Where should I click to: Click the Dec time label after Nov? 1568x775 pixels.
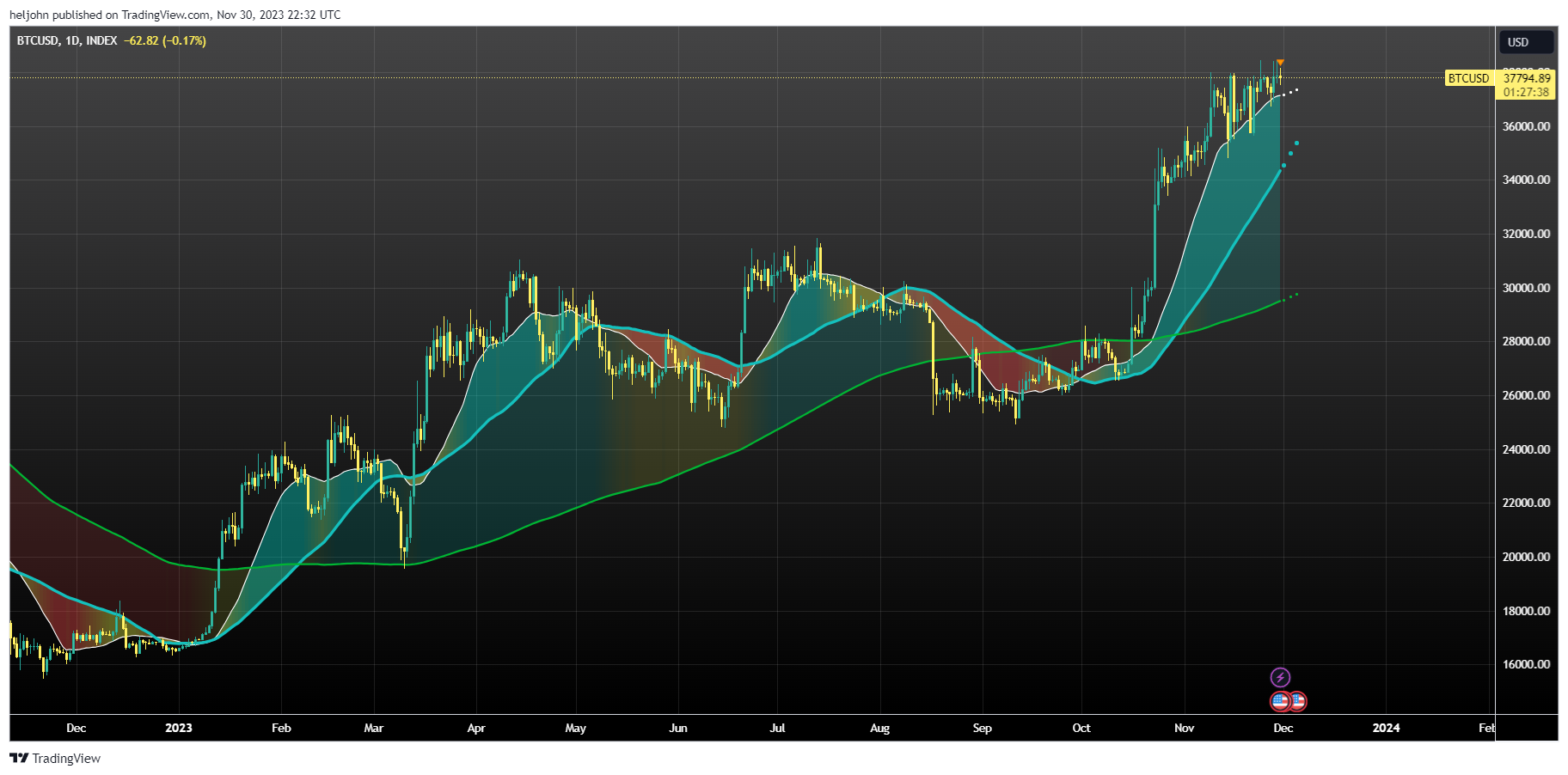1283,728
